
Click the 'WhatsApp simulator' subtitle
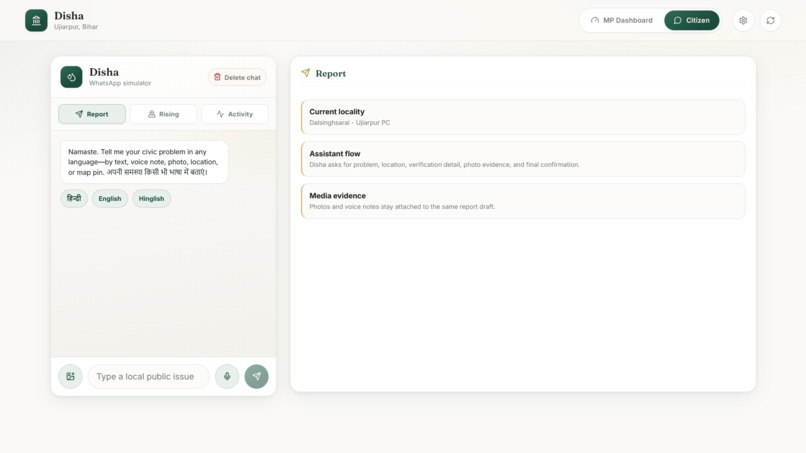[x=120, y=83]
